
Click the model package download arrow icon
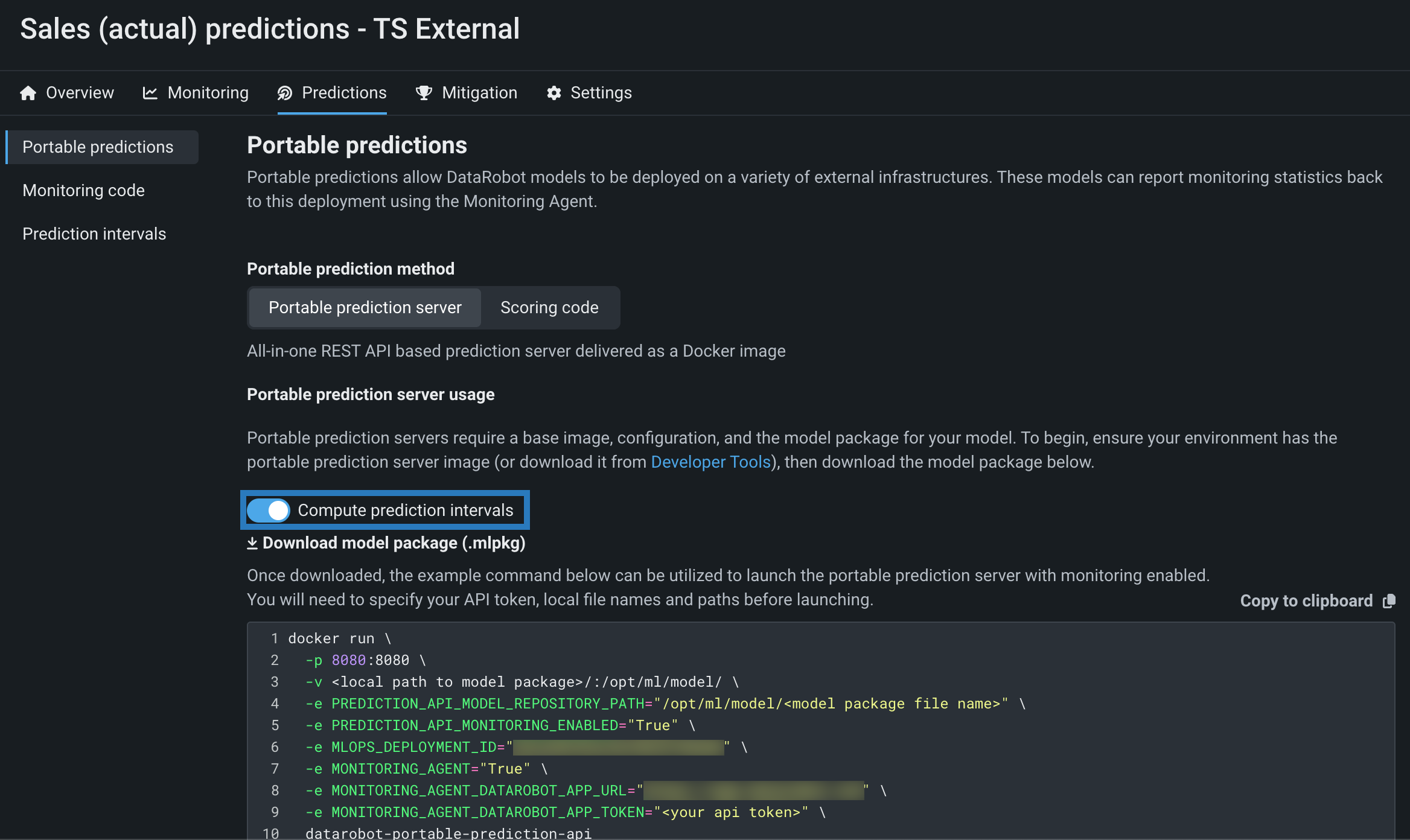coord(252,544)
